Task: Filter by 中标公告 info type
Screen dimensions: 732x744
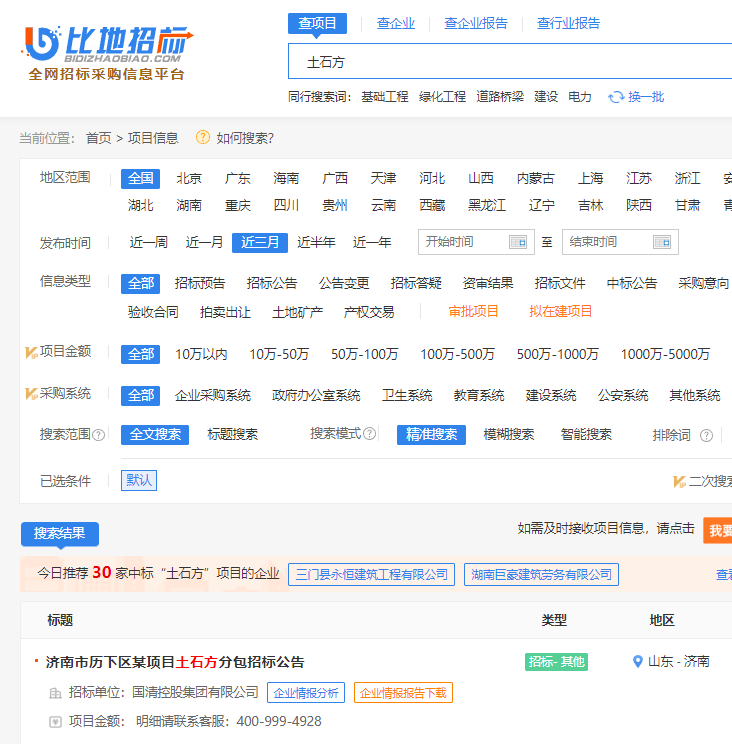Action: [x=631, y=284]
